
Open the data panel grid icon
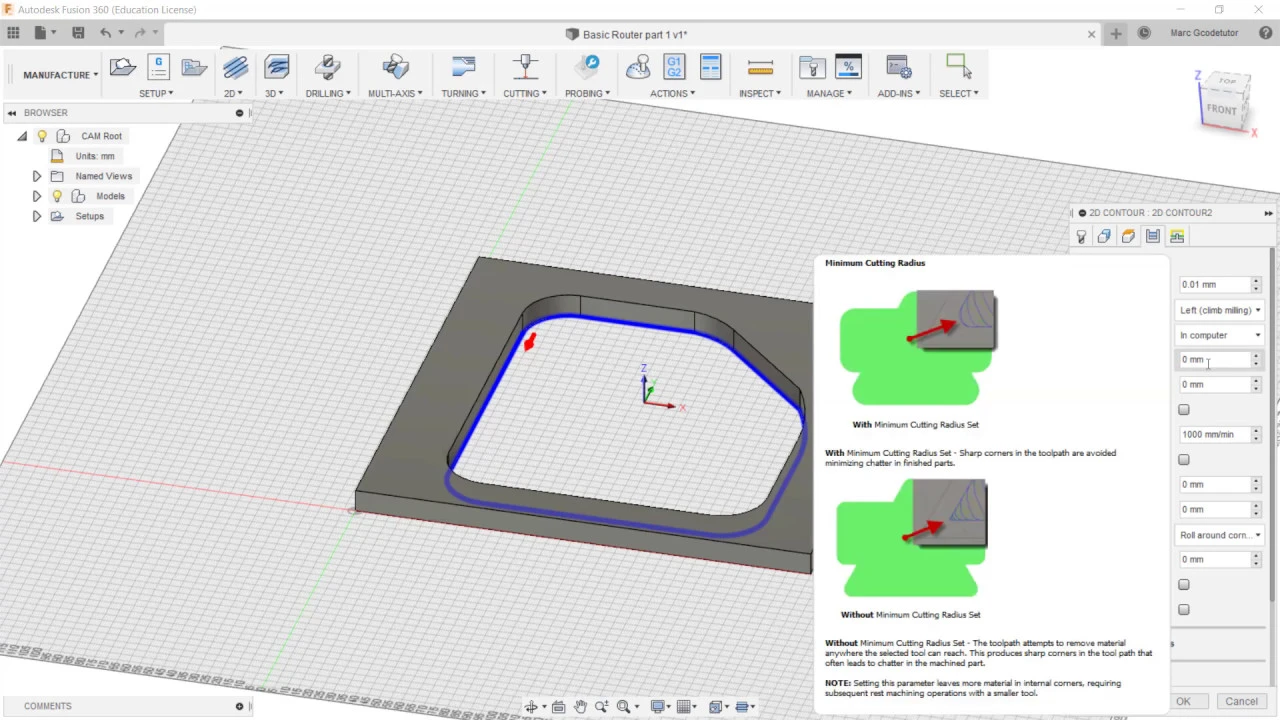coord(13,33)
